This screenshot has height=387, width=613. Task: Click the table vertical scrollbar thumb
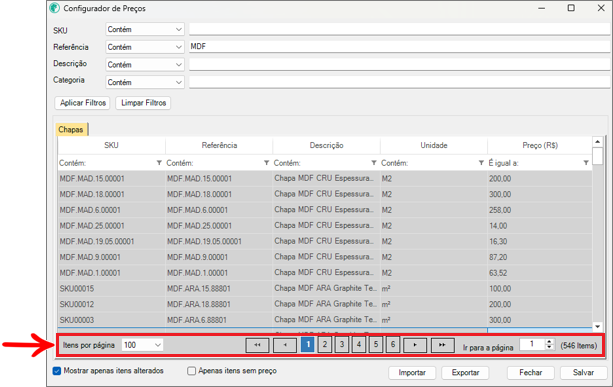[597, 156]
